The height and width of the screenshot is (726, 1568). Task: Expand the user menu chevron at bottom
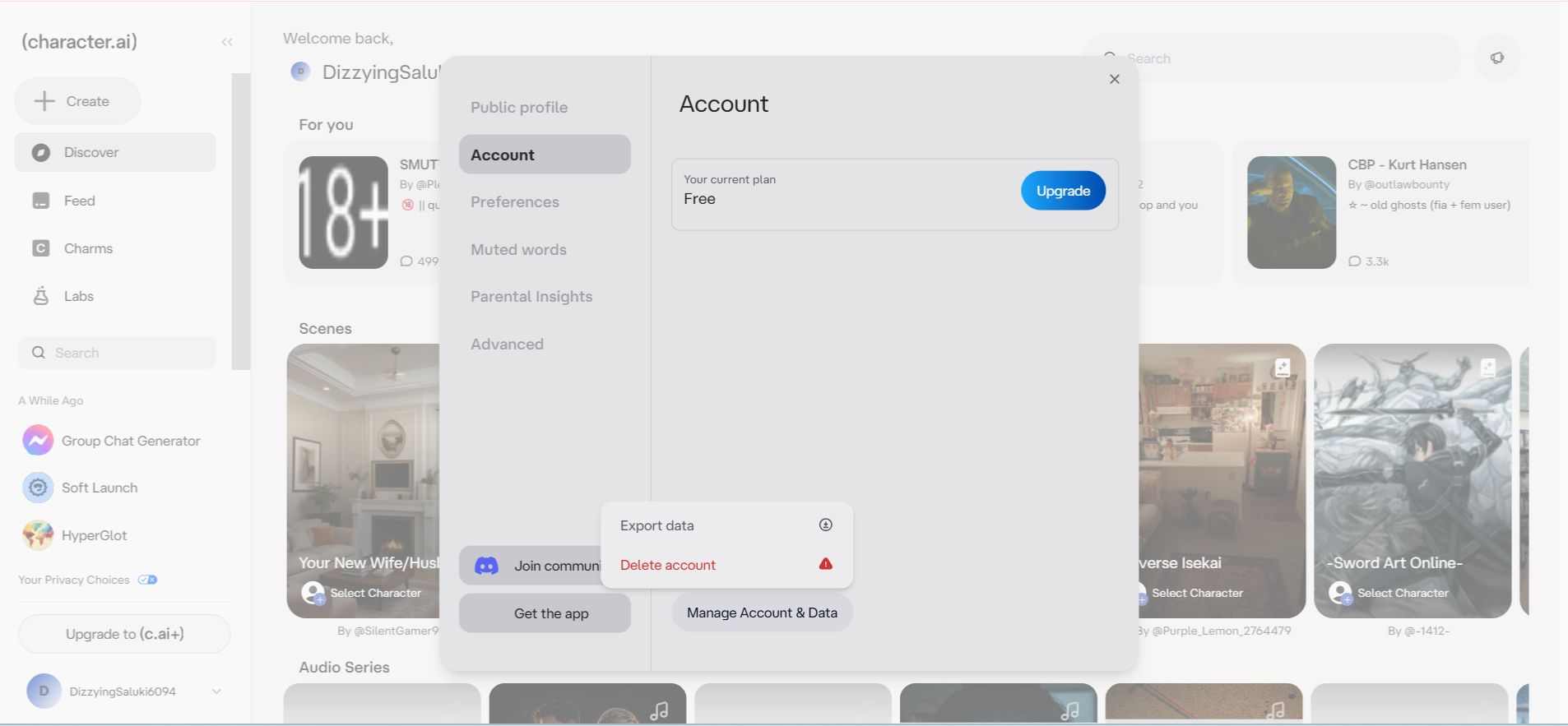[x=216, y=691]
